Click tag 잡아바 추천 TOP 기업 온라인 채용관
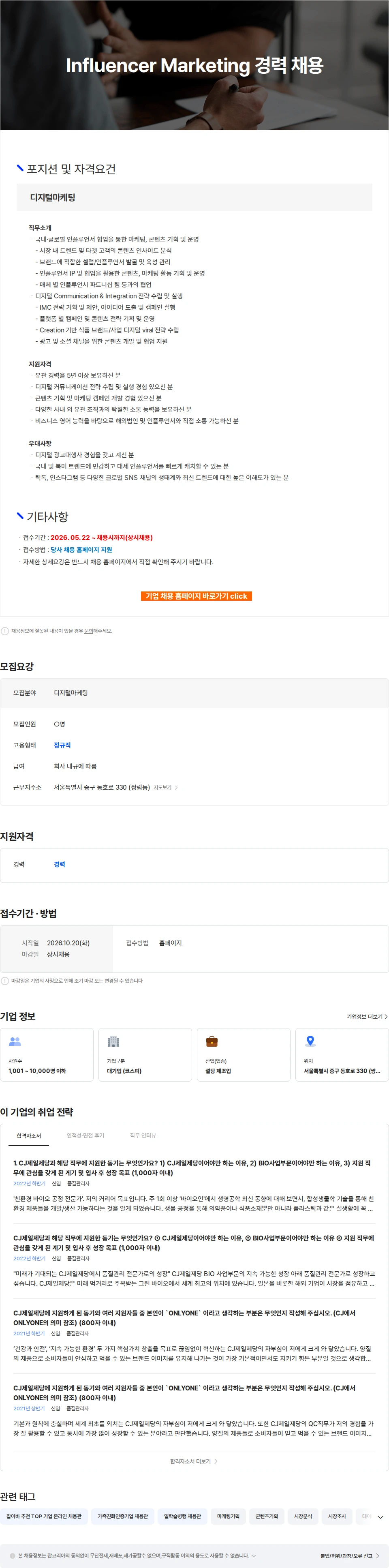This screenshot has height=1568, width=389. 44,1516
